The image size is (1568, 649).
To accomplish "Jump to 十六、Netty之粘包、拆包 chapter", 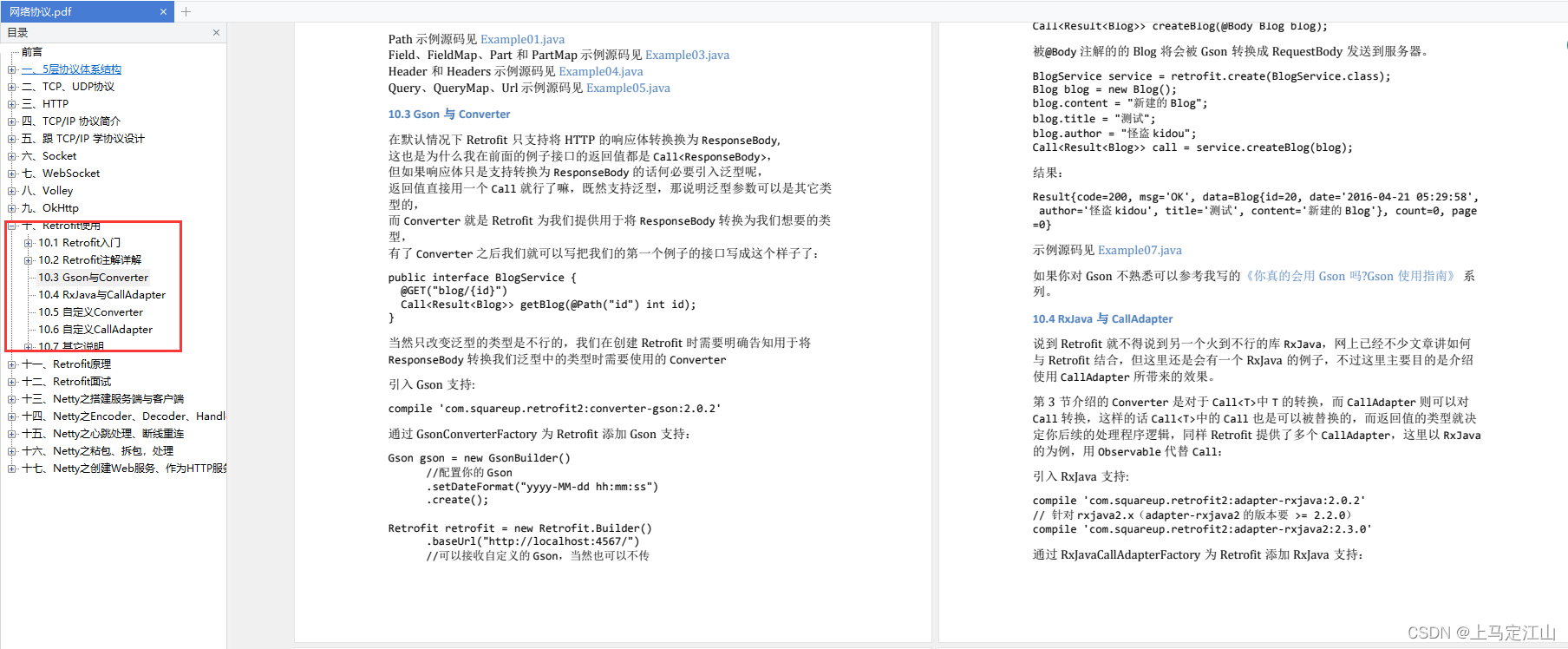I will click(98, 451).
